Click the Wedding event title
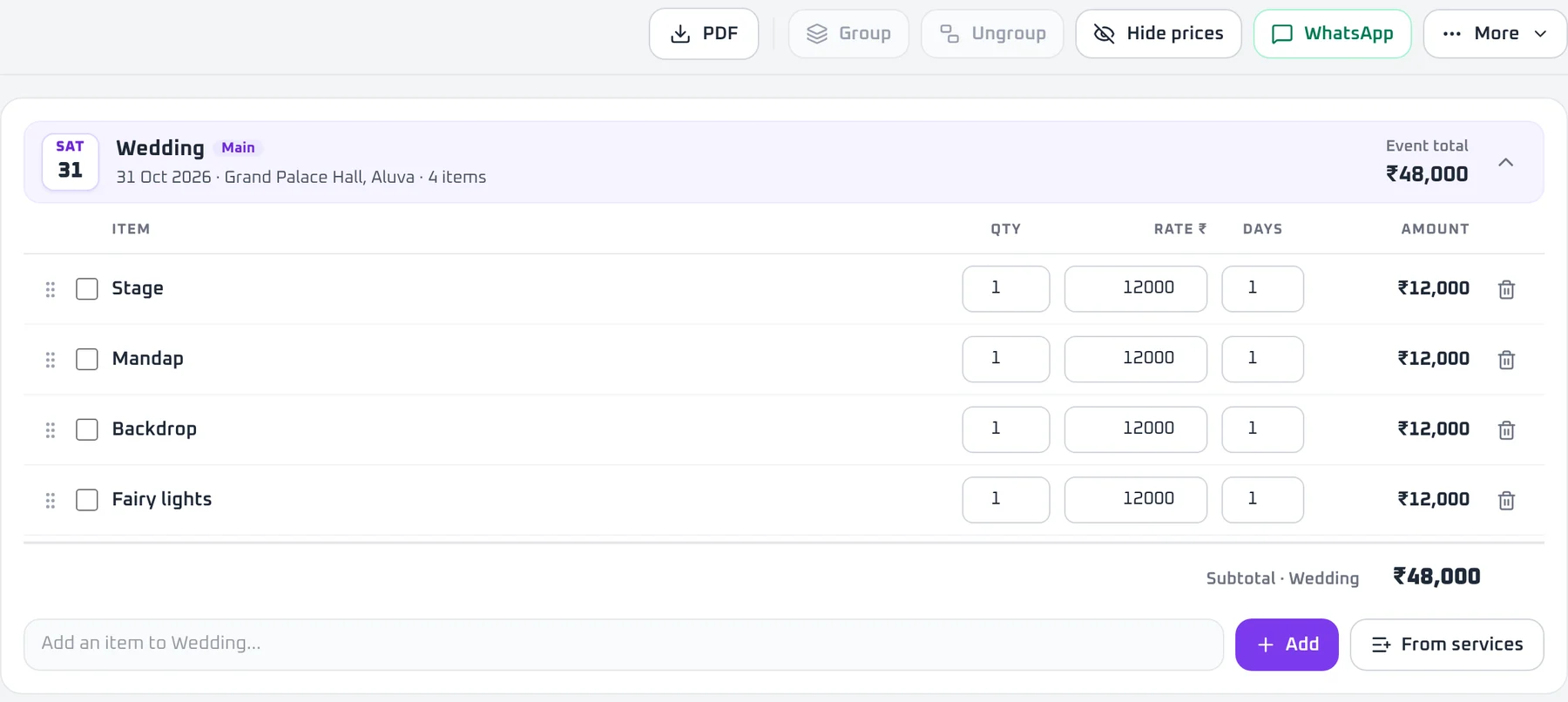This screenshot has width=1568, height=702. click(160, 148)
